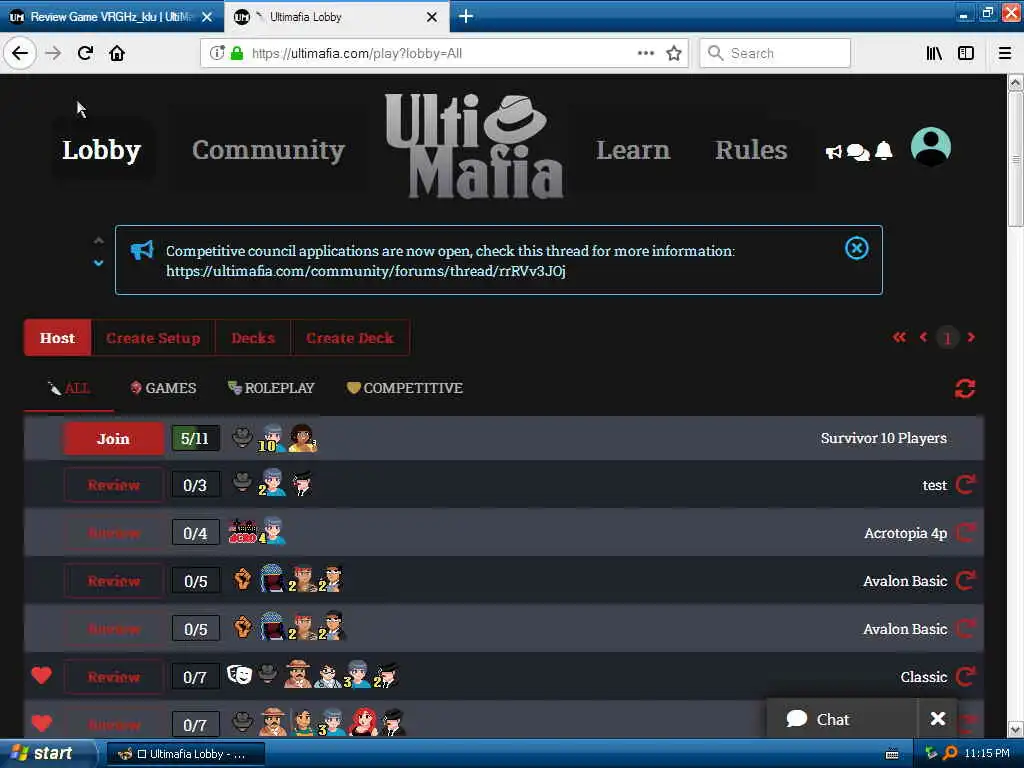The image size is (1024, 768).
Task: Switch to the COMPETITIVE lobby tab
Action: tap(405, 388)
